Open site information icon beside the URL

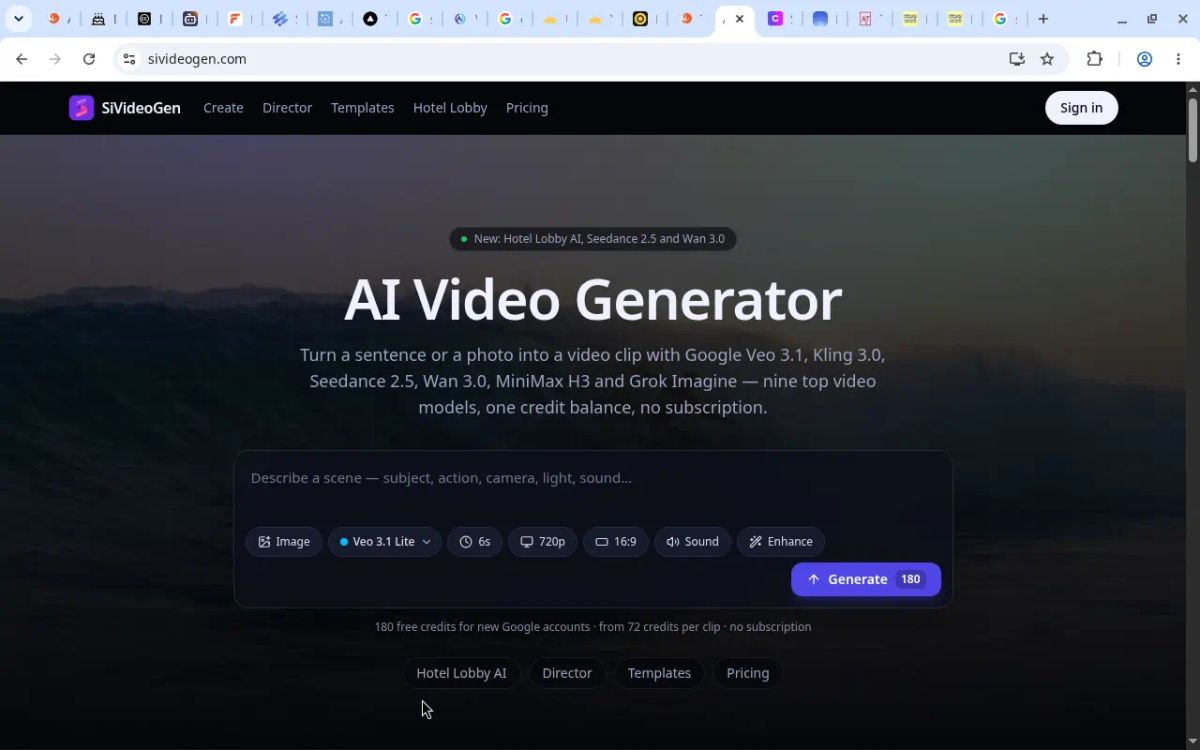[x=129, y=59]
